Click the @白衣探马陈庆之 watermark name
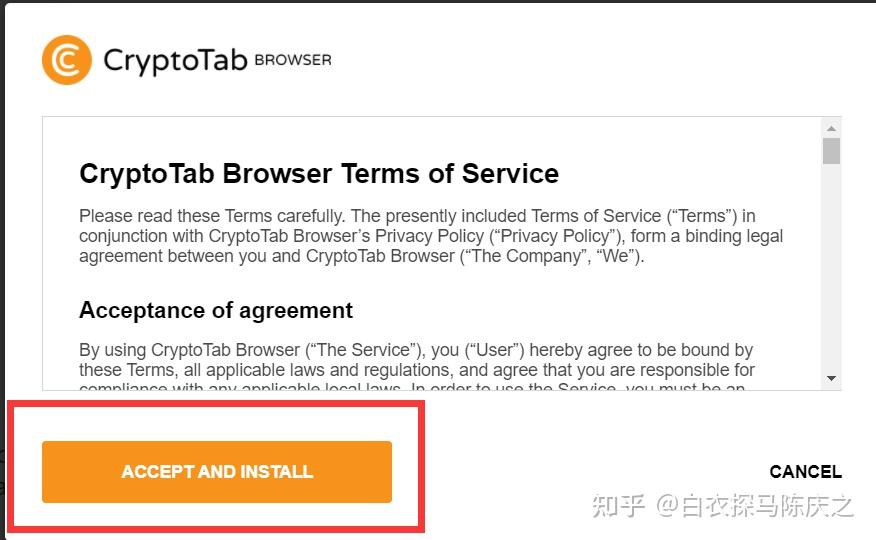 (x=754, y=506)
